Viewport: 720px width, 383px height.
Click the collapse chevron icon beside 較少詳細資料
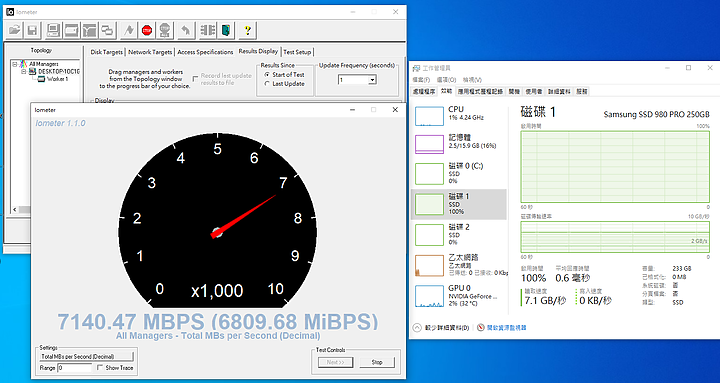[x=417, y=328]
